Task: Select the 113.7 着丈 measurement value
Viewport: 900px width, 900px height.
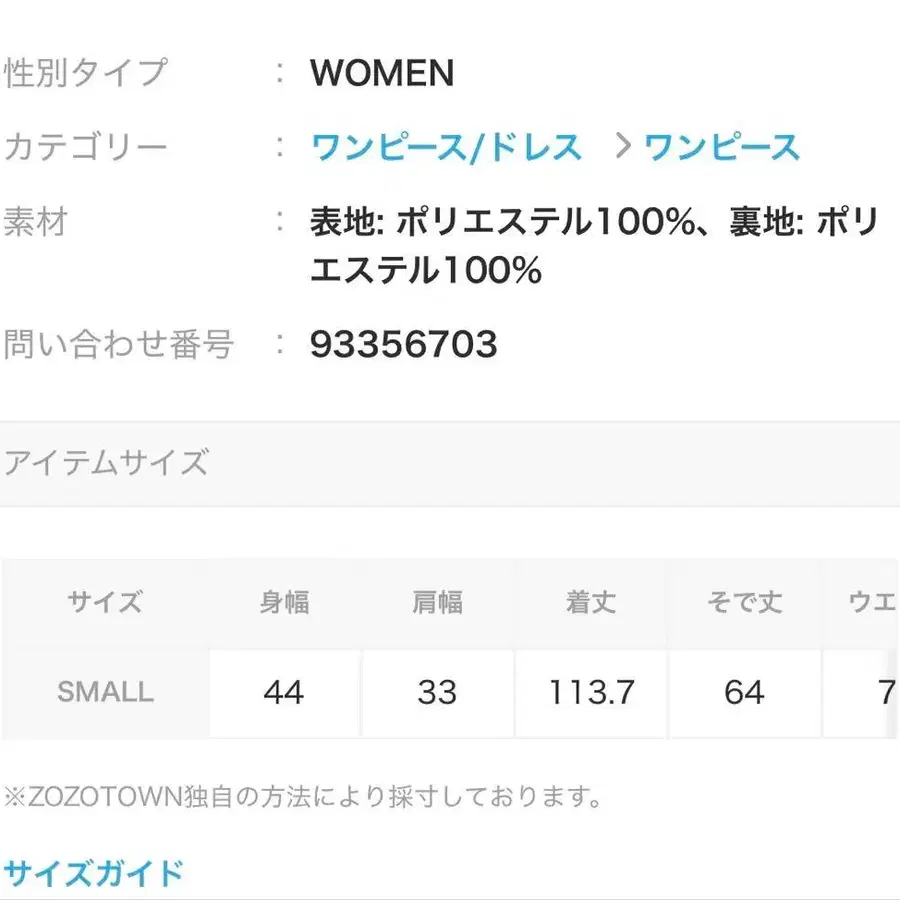Action: (x=590, y=692)
